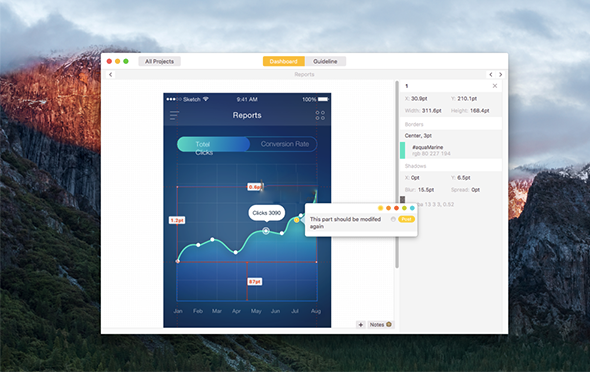Screen dimensions: 590x372
Task: Click the aquaMarine border color swatch
Action: coord(402,150)
